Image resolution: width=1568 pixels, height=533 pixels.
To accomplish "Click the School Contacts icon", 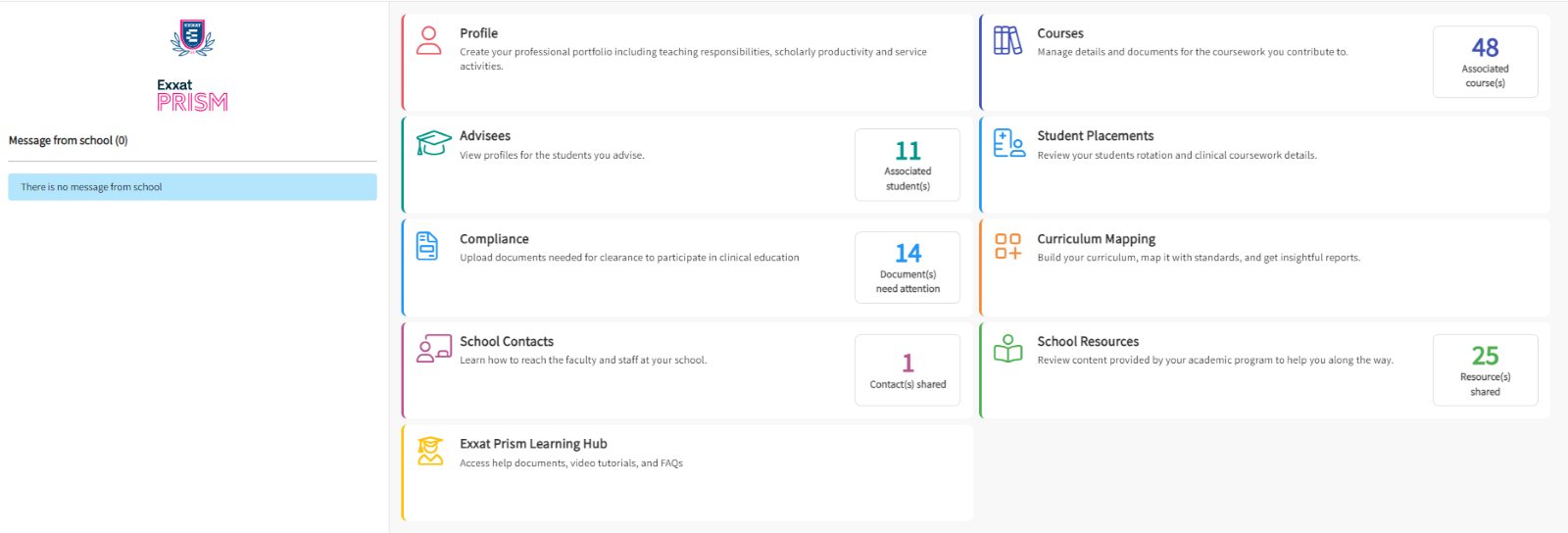I will tap(433, 349).
